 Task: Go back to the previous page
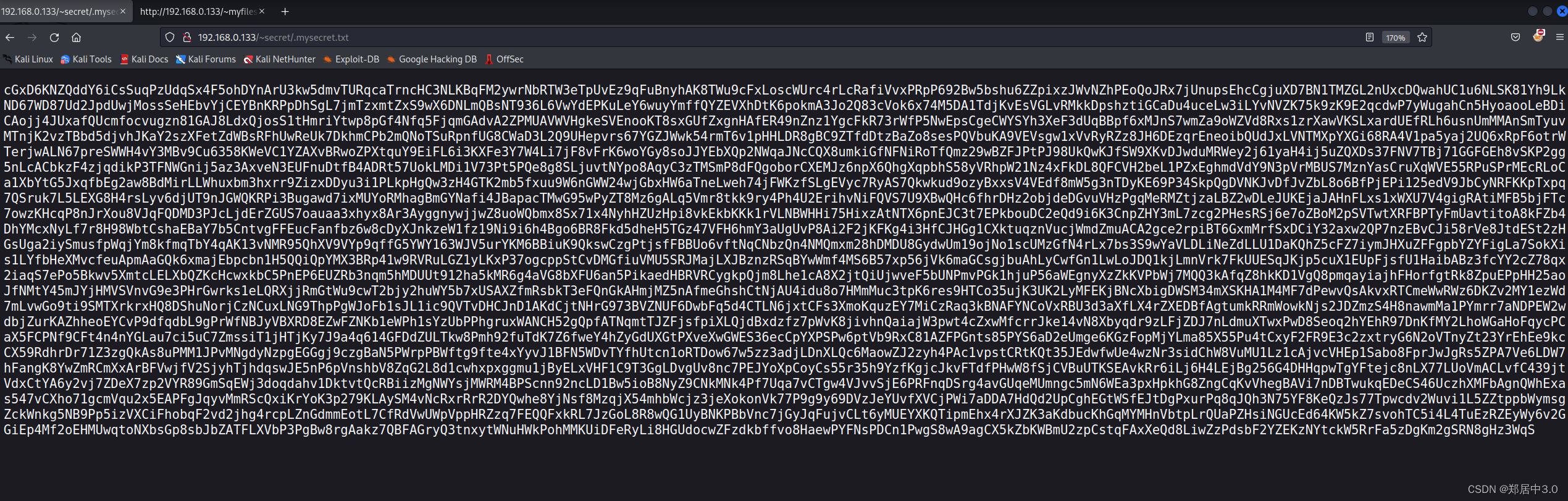click(x=10, y=38)
